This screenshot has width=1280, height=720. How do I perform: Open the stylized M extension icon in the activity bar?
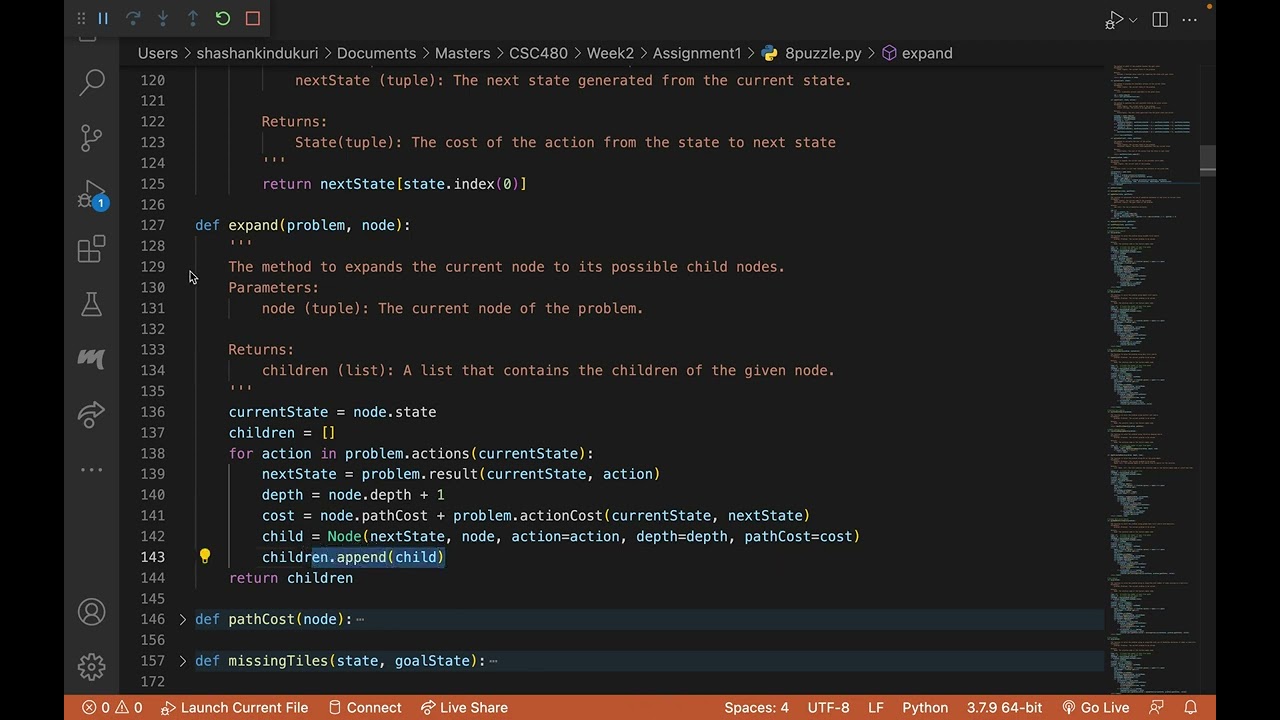[x=92, y=358]
